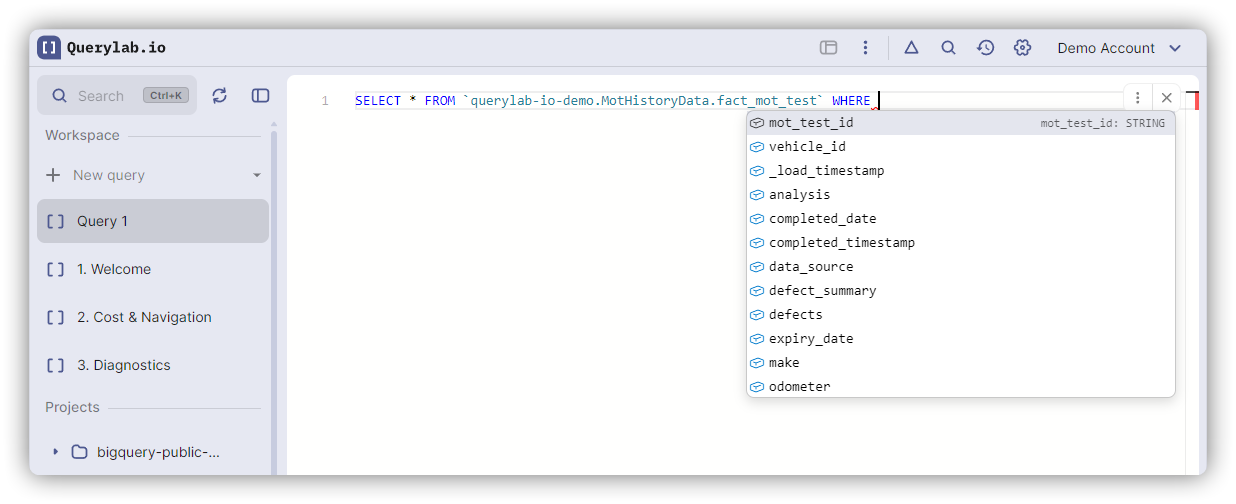The height and width of the screenshot is (504, 1236).
Task: Select the Query 1 tab
Action: (x=153, y=221)
